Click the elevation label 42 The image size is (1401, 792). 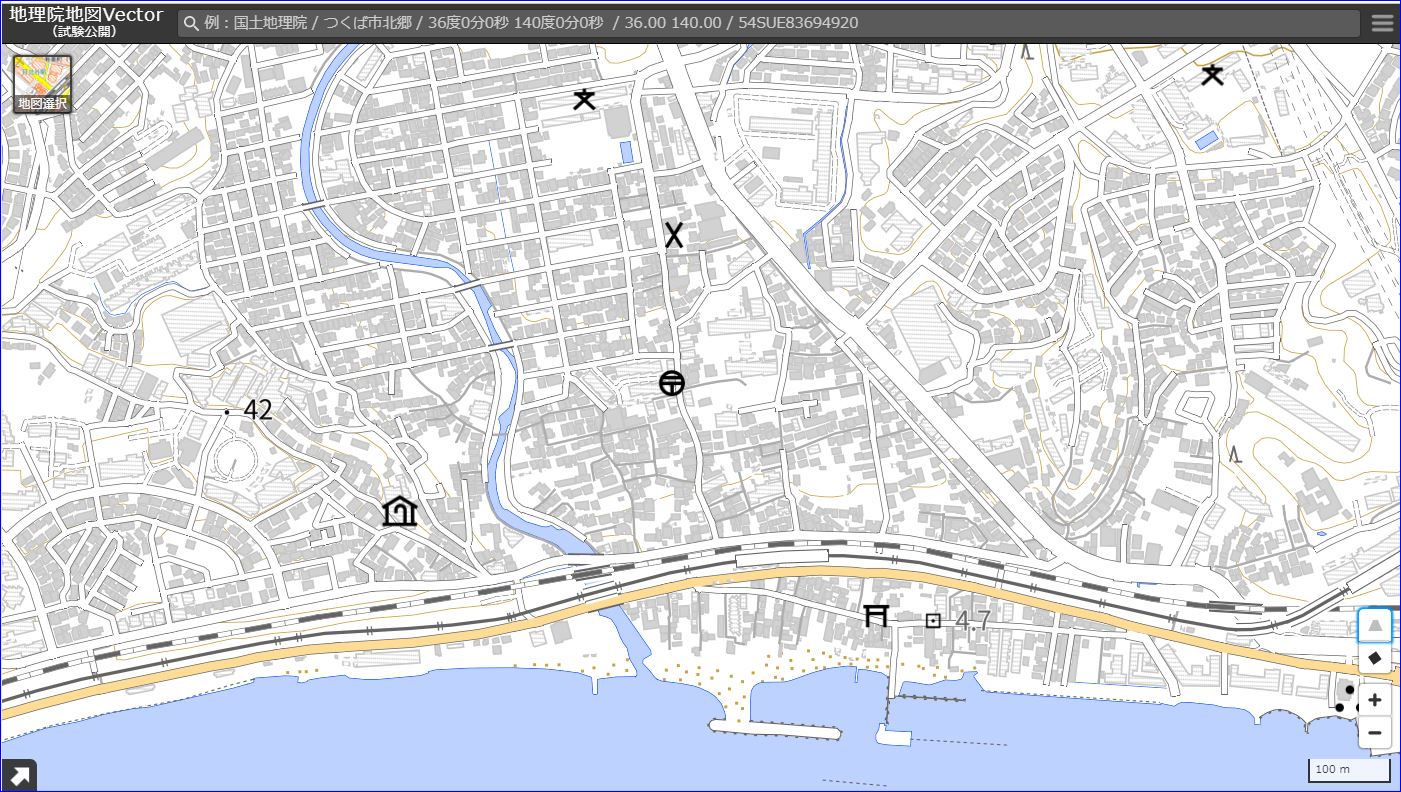[258, 410]
